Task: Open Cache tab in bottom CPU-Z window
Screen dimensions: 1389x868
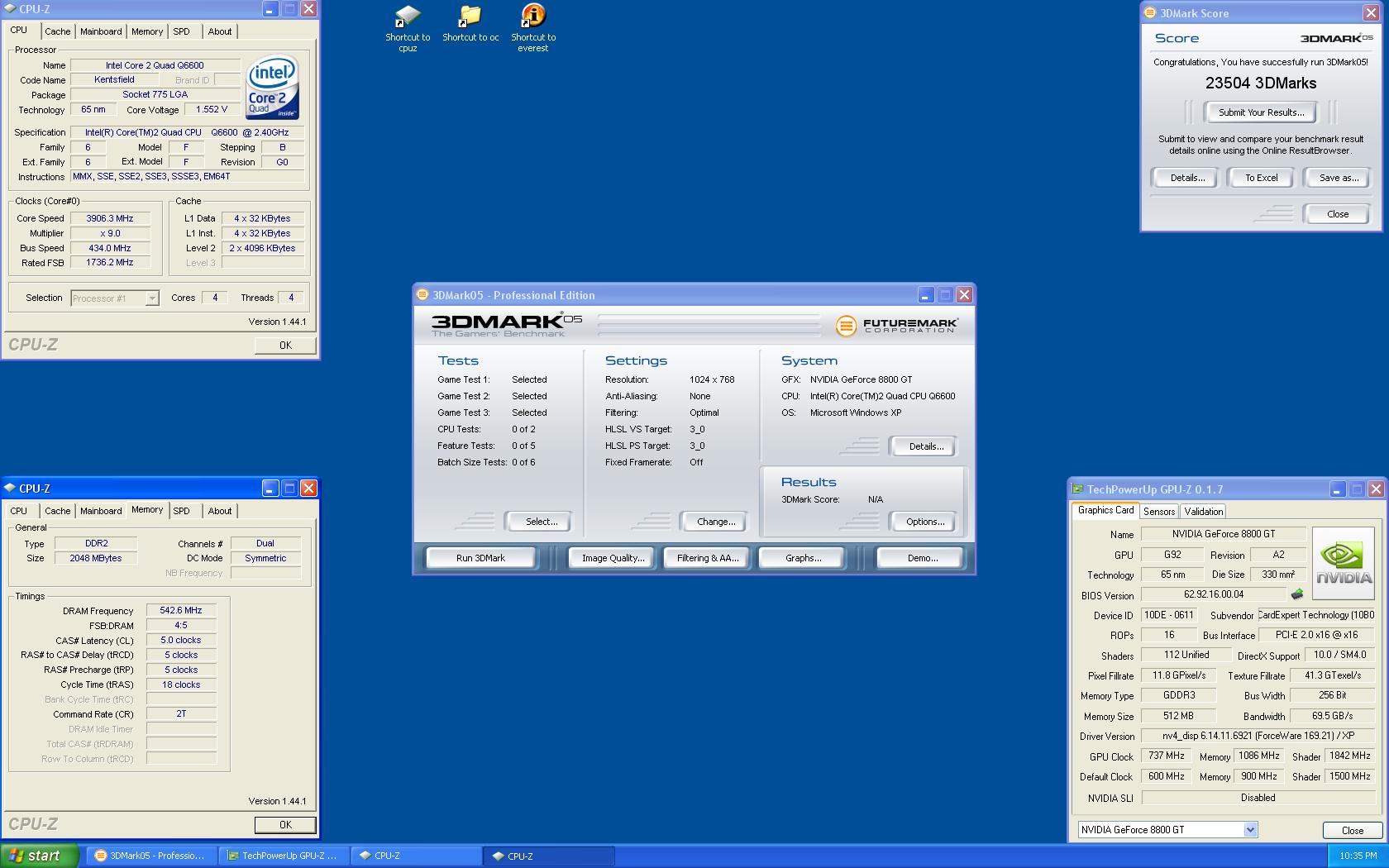Action: point(58,511)
